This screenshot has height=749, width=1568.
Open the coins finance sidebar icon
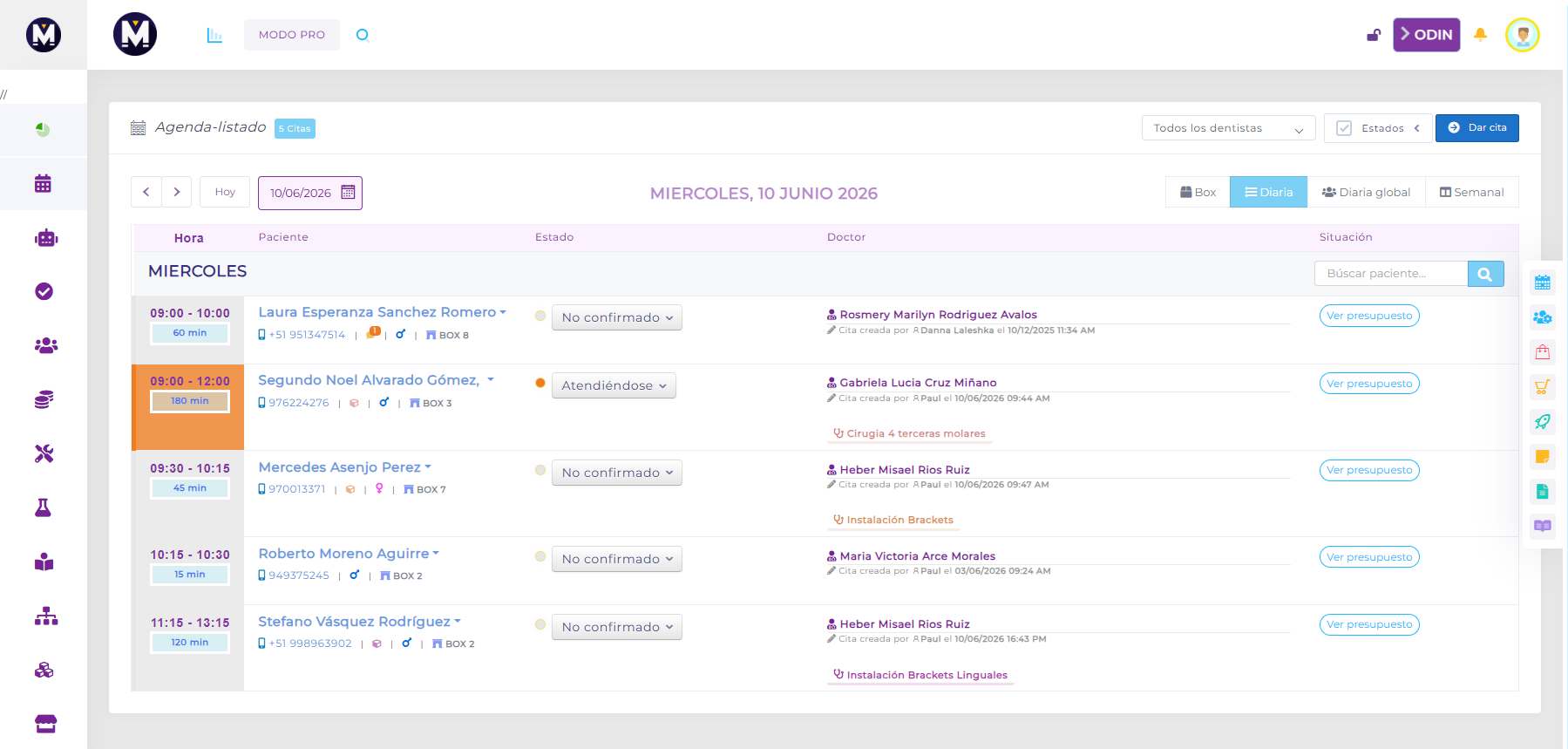coord(44,399)
